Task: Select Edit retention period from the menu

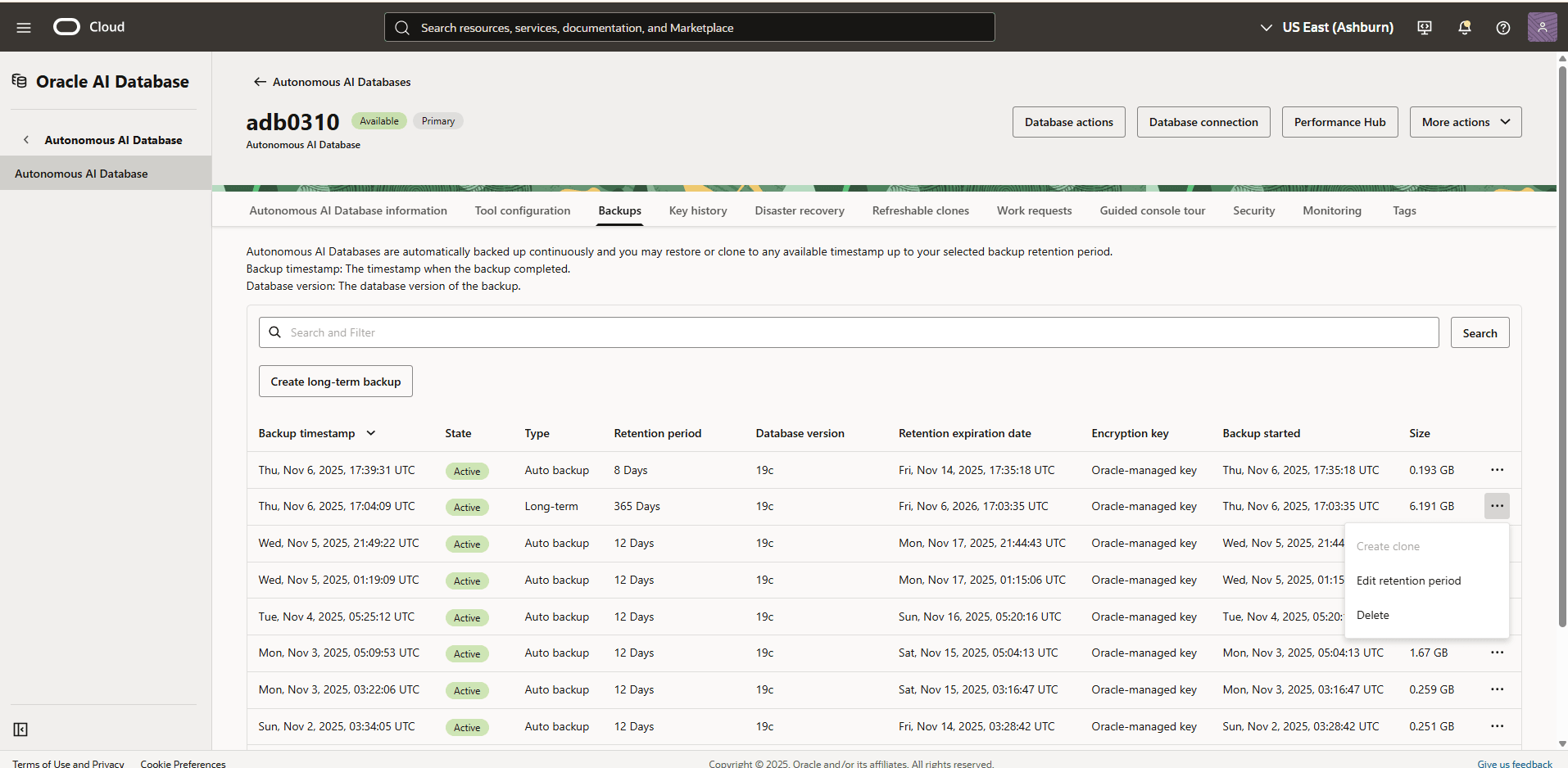Action: pos(1408,580)
